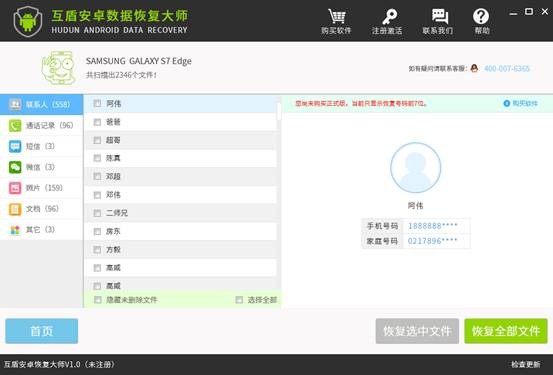This screenshot has width=553, height=375.
Task: Open the 帮助 question mark icon
Action: click(481, 16)
